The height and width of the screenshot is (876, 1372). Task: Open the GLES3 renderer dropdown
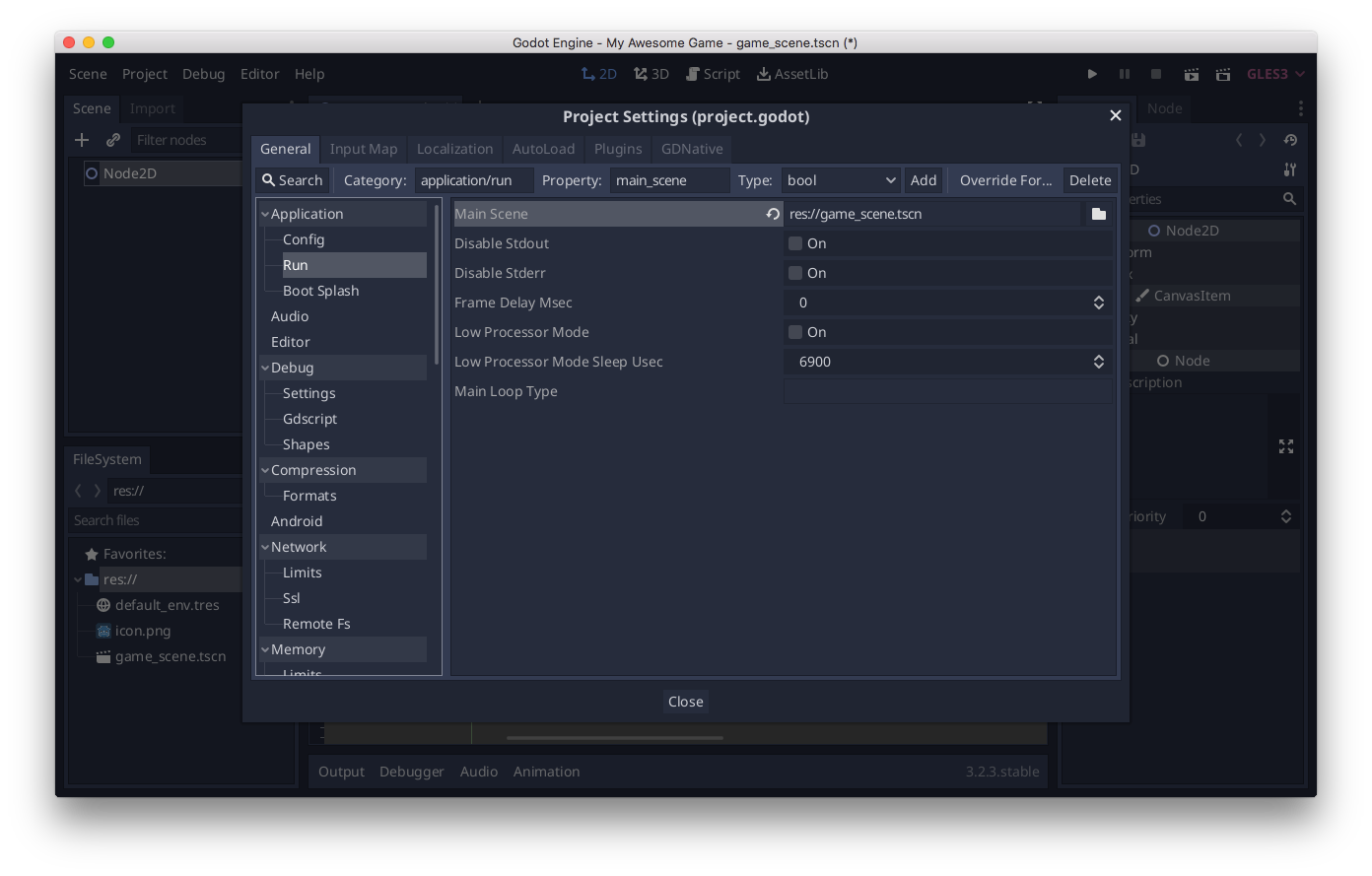(x=1275, y=74)
